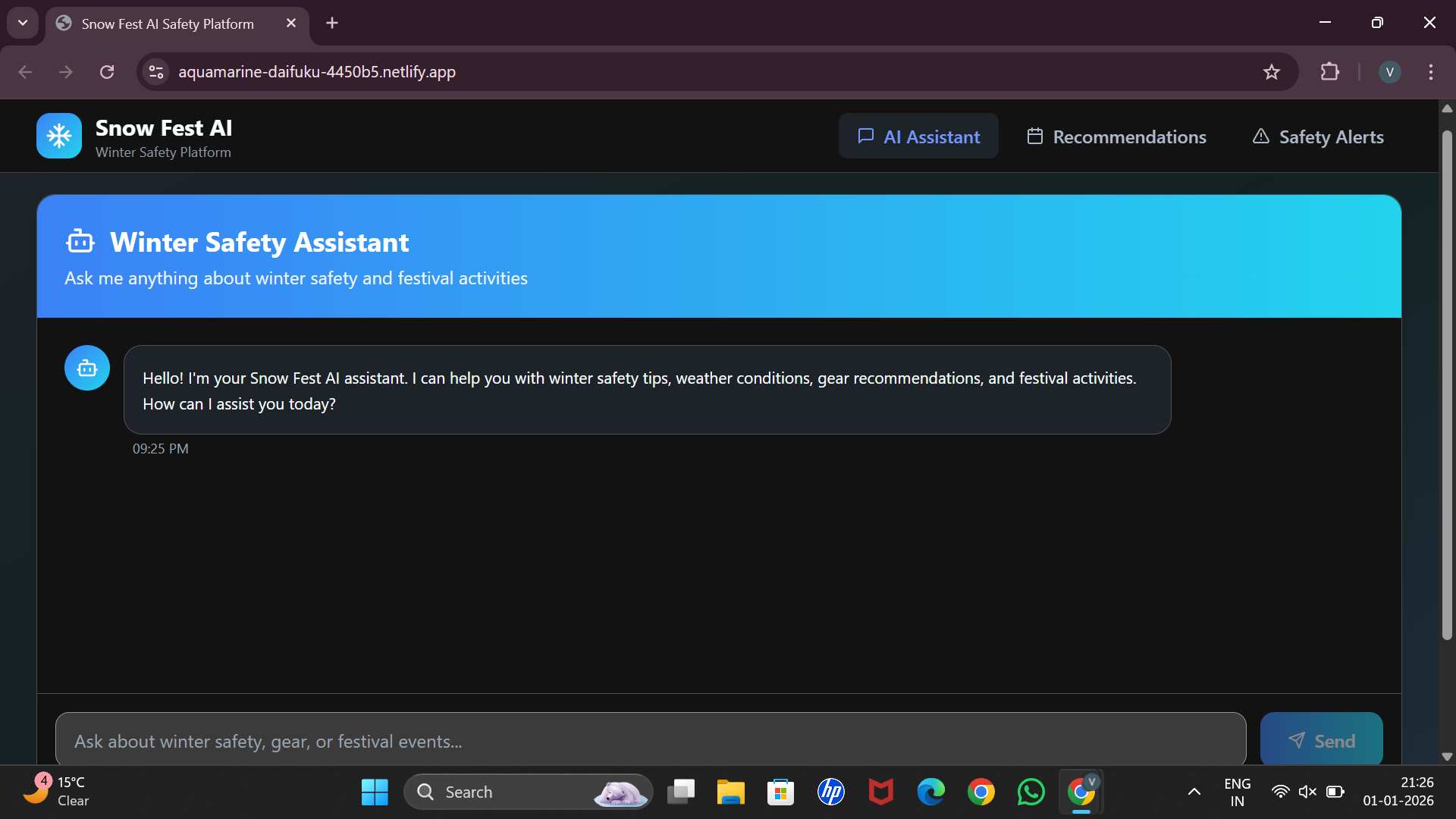Open the Windows Start menu

(375, 792)
